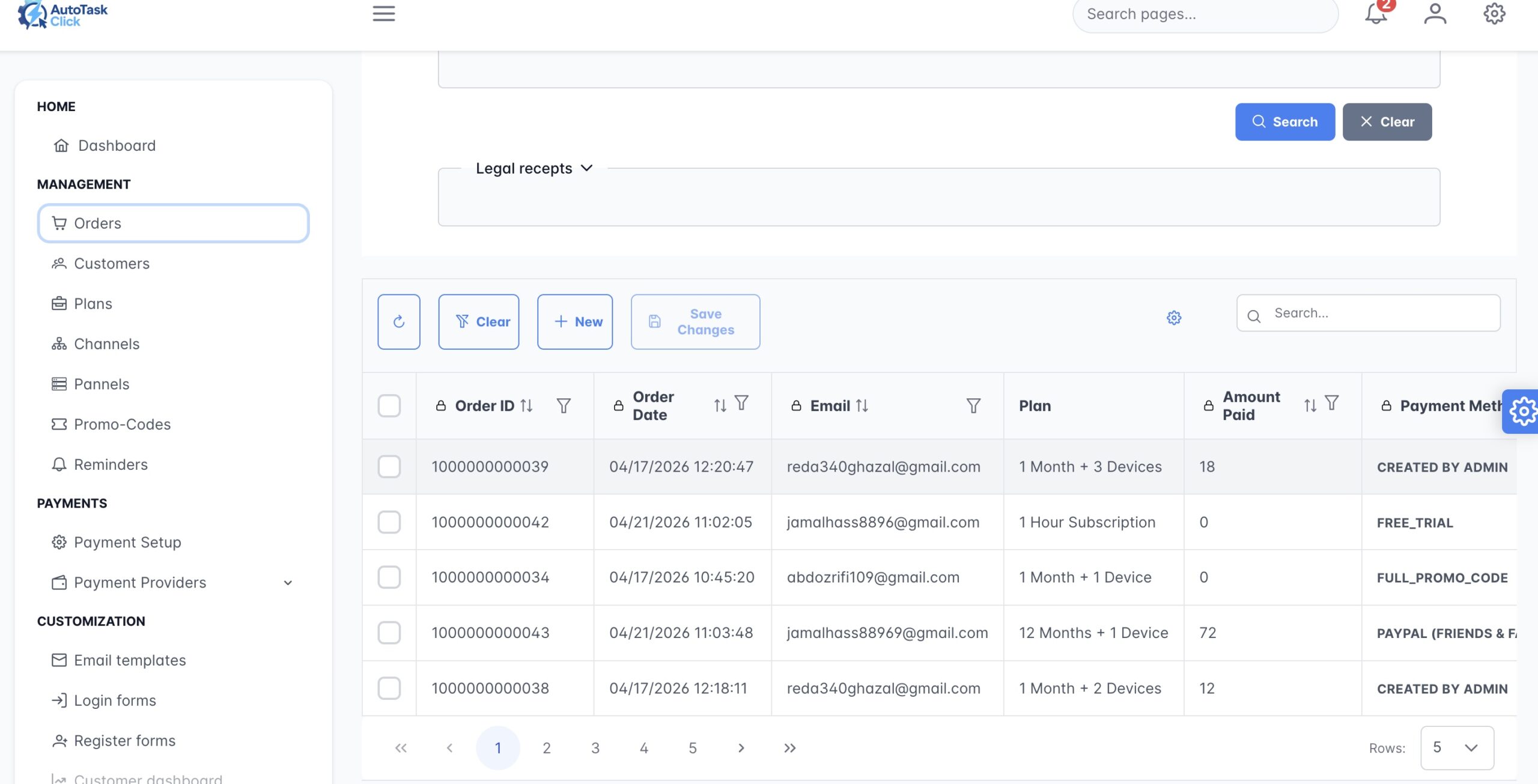Screen dimensions: 1538x784
Task: Toggle the select-all header checkbox
Action: (x=389, y=406)
